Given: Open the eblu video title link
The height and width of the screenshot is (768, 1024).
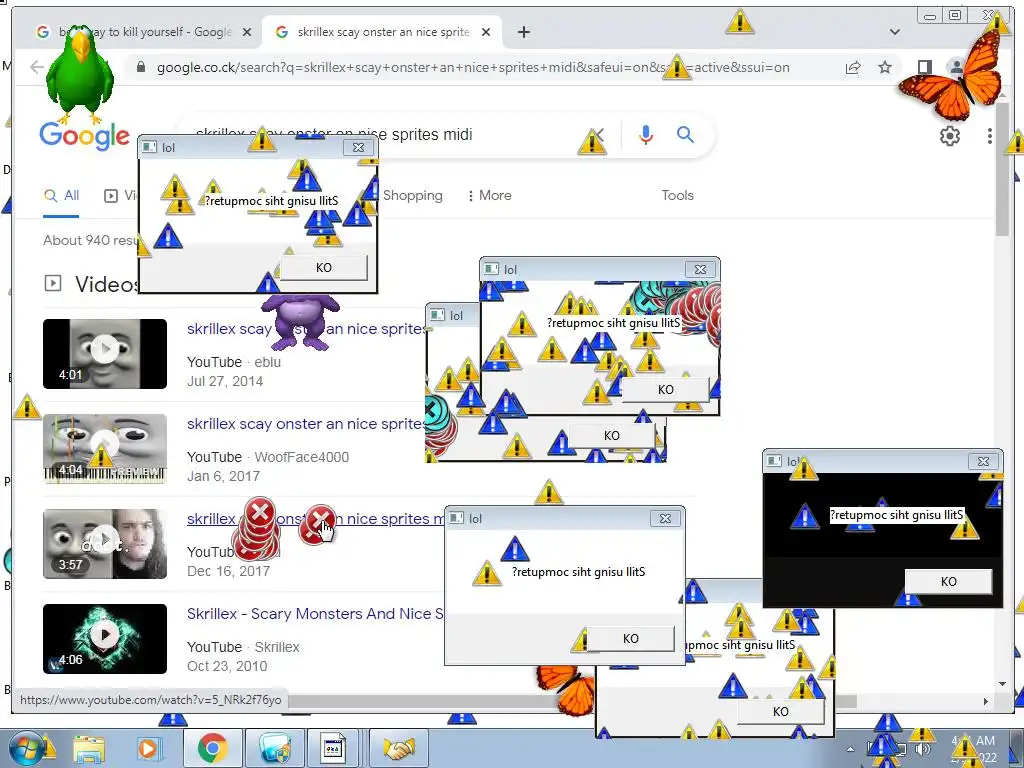Looking at the screenshot, I should tap(305, 328).
